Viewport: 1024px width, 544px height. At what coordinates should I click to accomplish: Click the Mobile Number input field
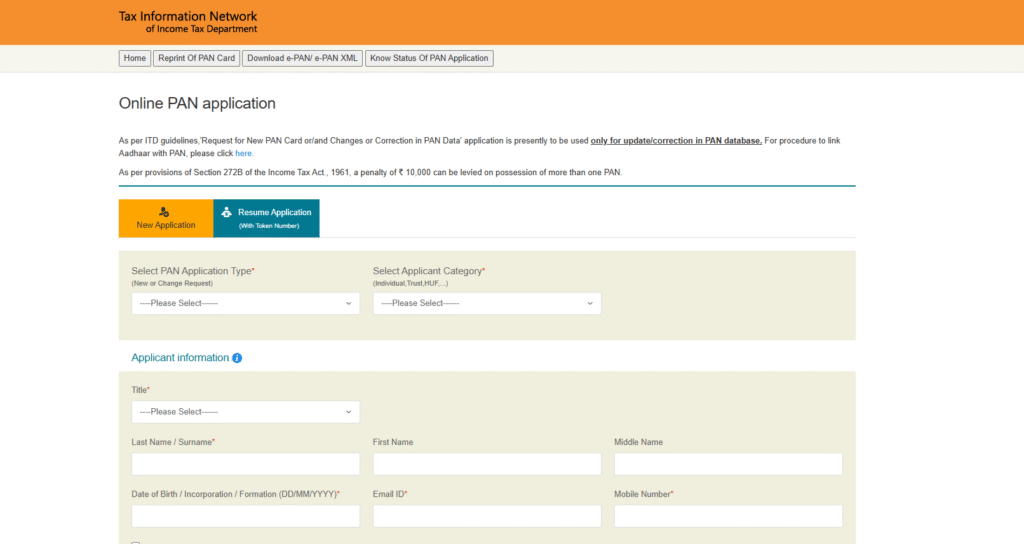728,516
